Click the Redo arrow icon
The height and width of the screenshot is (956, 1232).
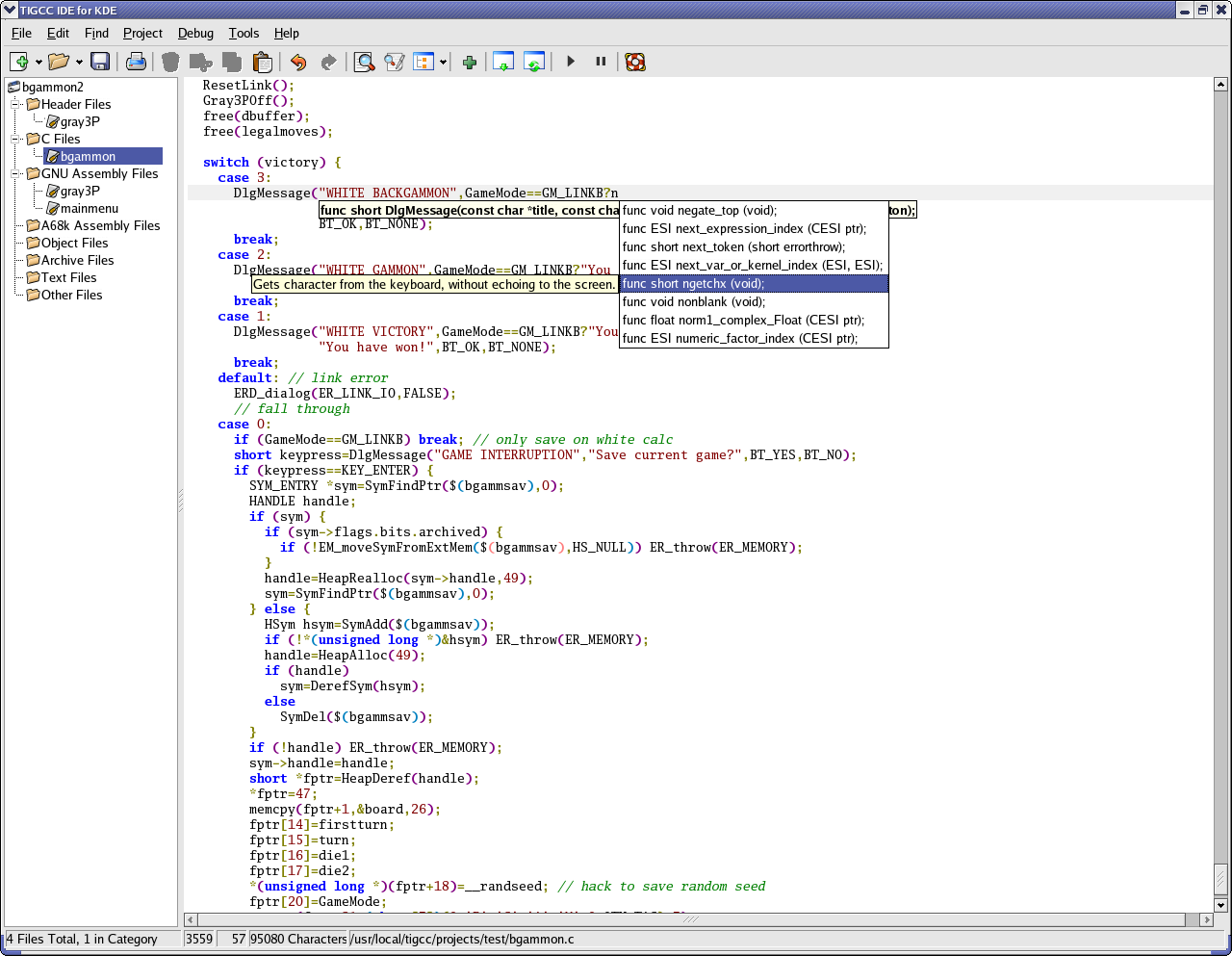(x=328, y=62)
